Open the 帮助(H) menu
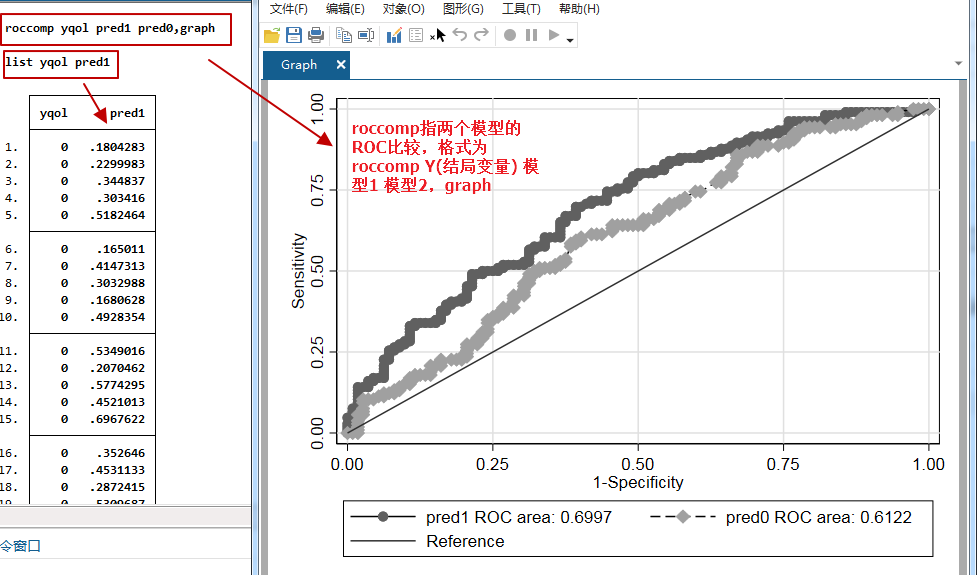This screenshot has height=575, width=977. tap(579, 9)
